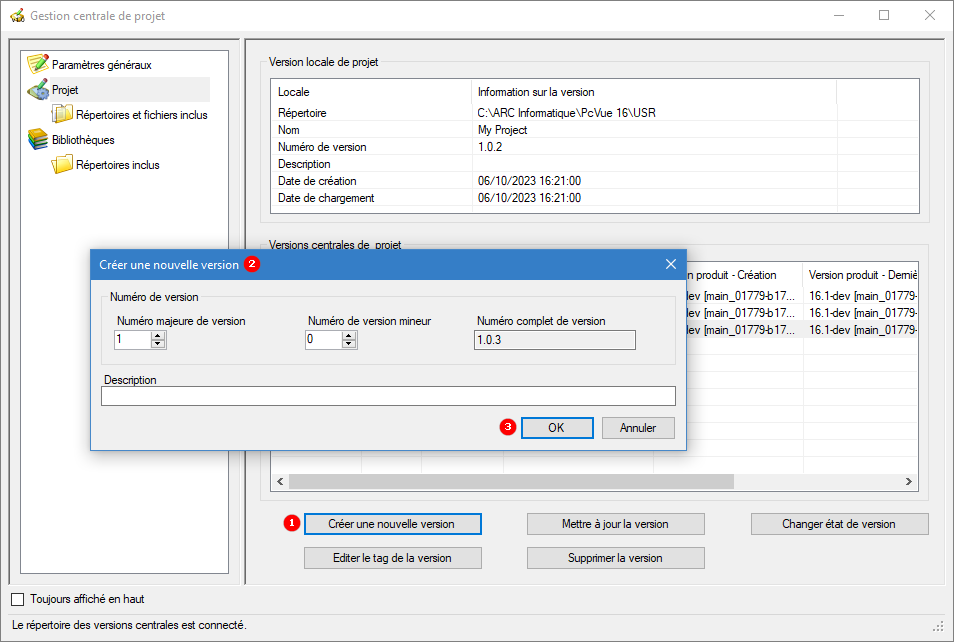The height and width of the screenshot is (642, 954).
Task: Click the horizontal scrollbar right arrow
Action: 908,481
